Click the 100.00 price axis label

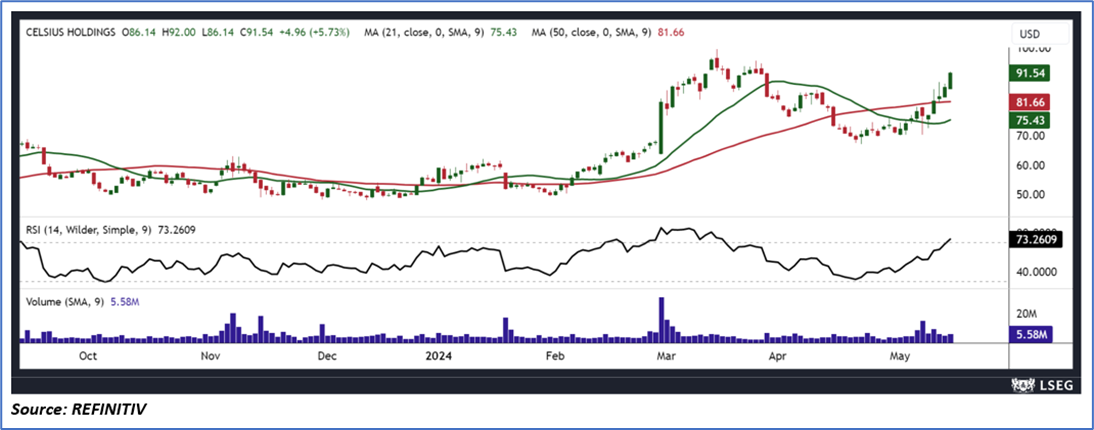click(1034, 49)
